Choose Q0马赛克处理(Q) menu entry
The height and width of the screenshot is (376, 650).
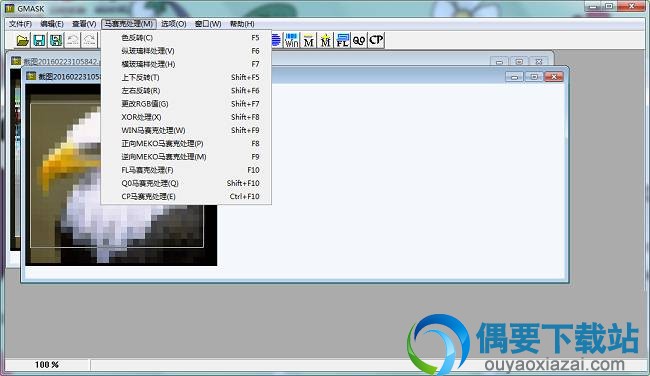coord(186,184)
